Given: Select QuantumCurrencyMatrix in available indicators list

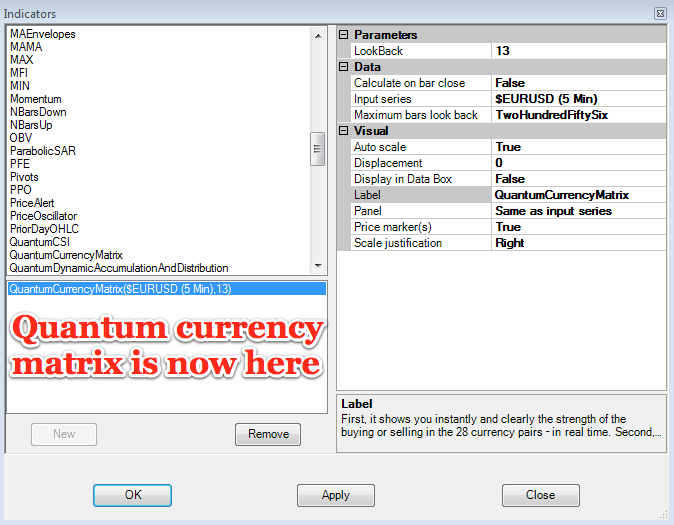Looking at the screenshot, I should pos(66,255).
